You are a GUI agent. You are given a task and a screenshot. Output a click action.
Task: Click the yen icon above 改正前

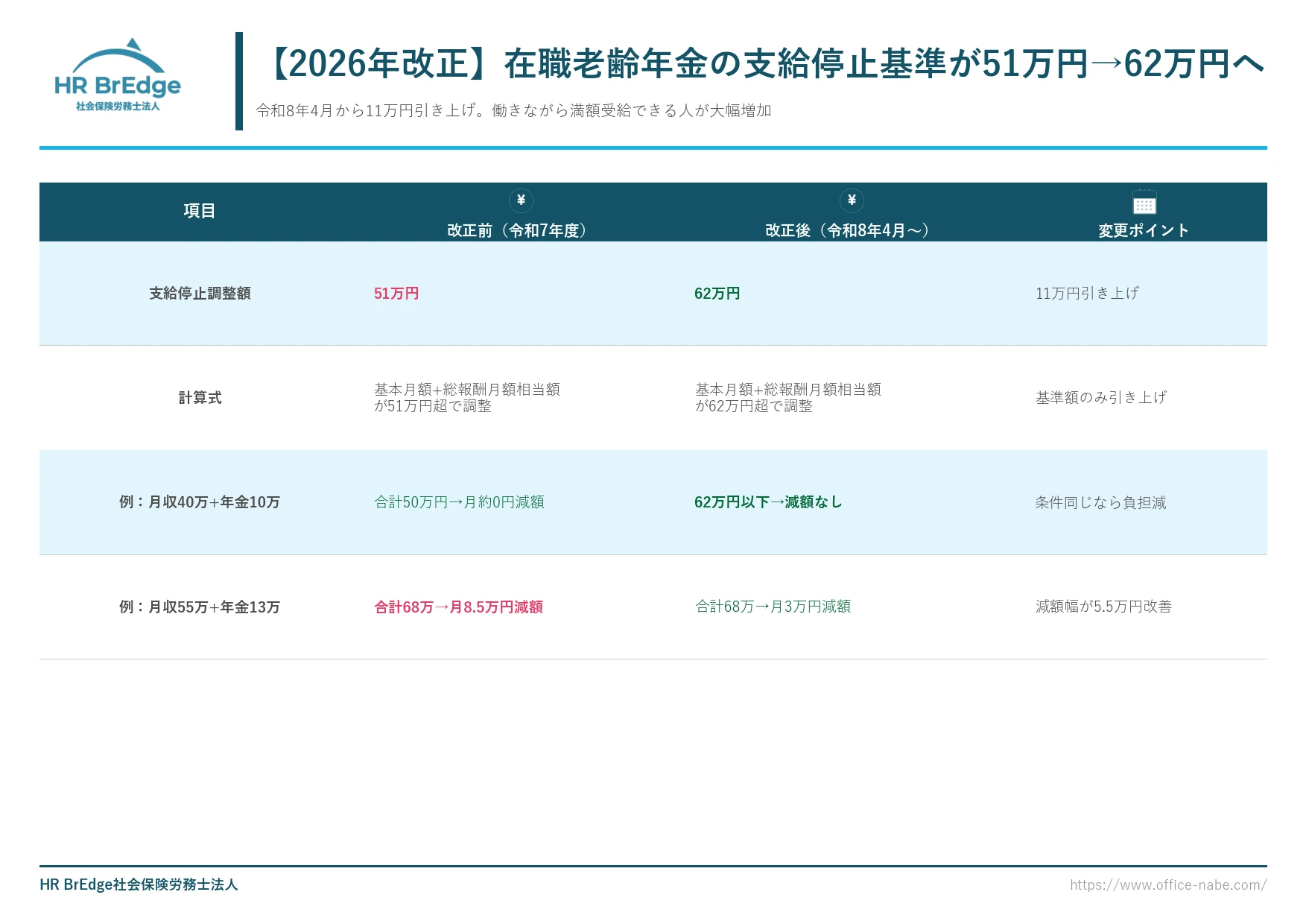(x=521, y=200)
